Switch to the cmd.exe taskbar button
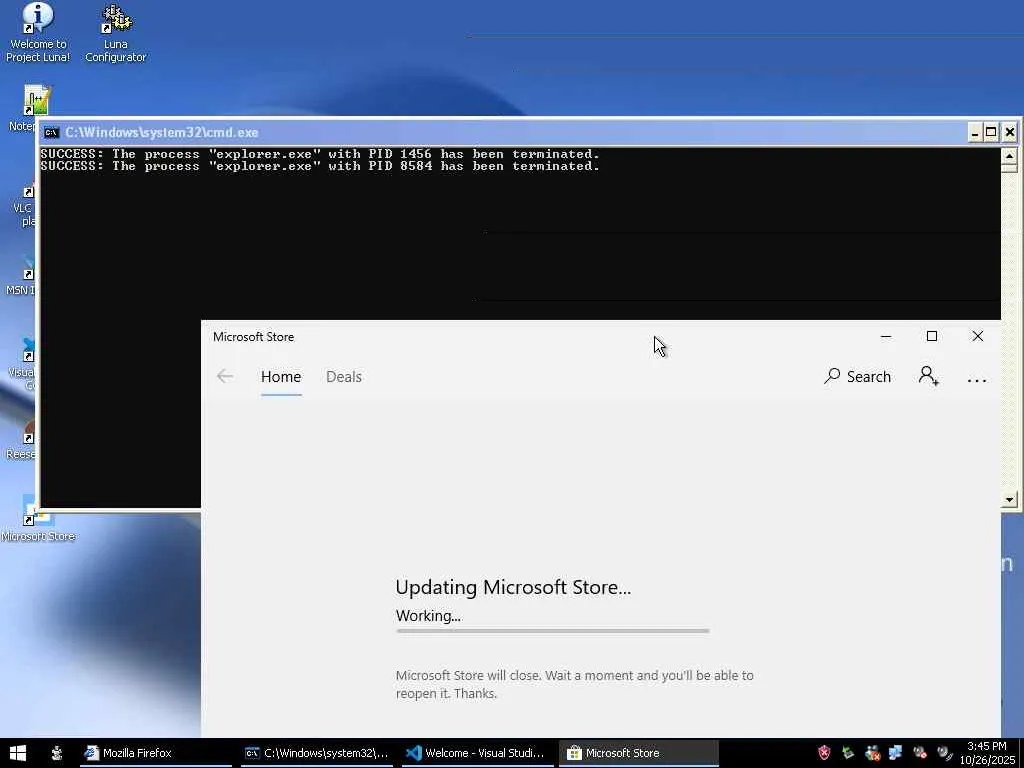Viewport: 1024px width, 768px height. pyautogui.click(x=317, y=753)
